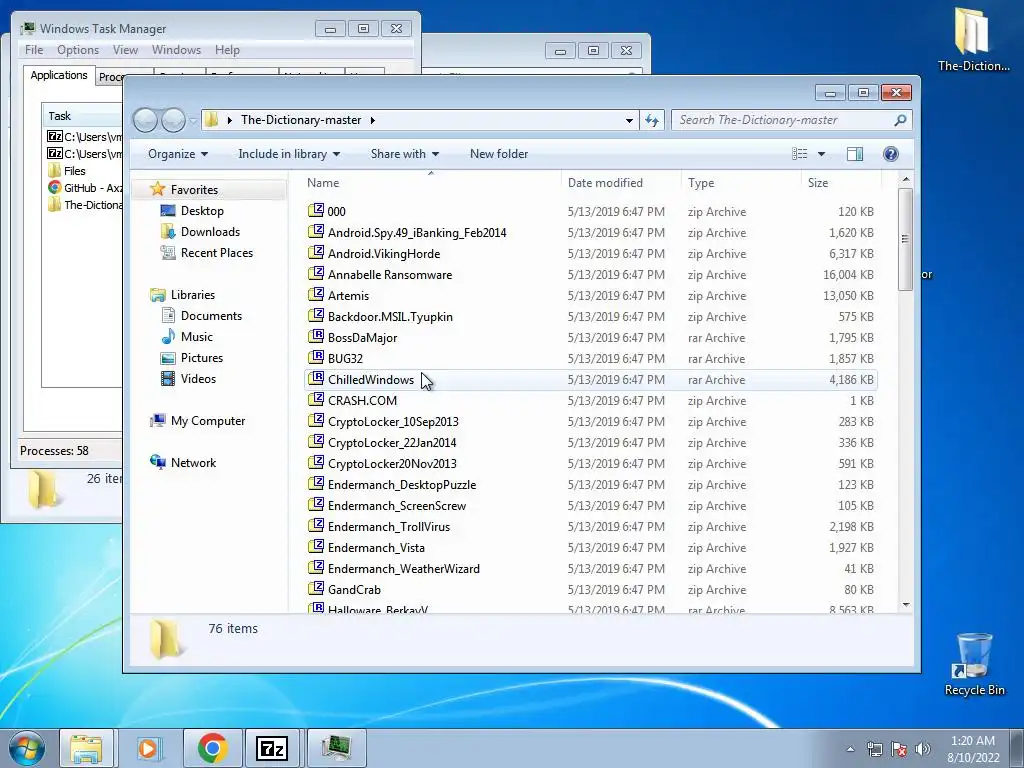Click the Back navigation arrow in Explorer
This screenshot has height=768, width=1024.
coord(146,120)
